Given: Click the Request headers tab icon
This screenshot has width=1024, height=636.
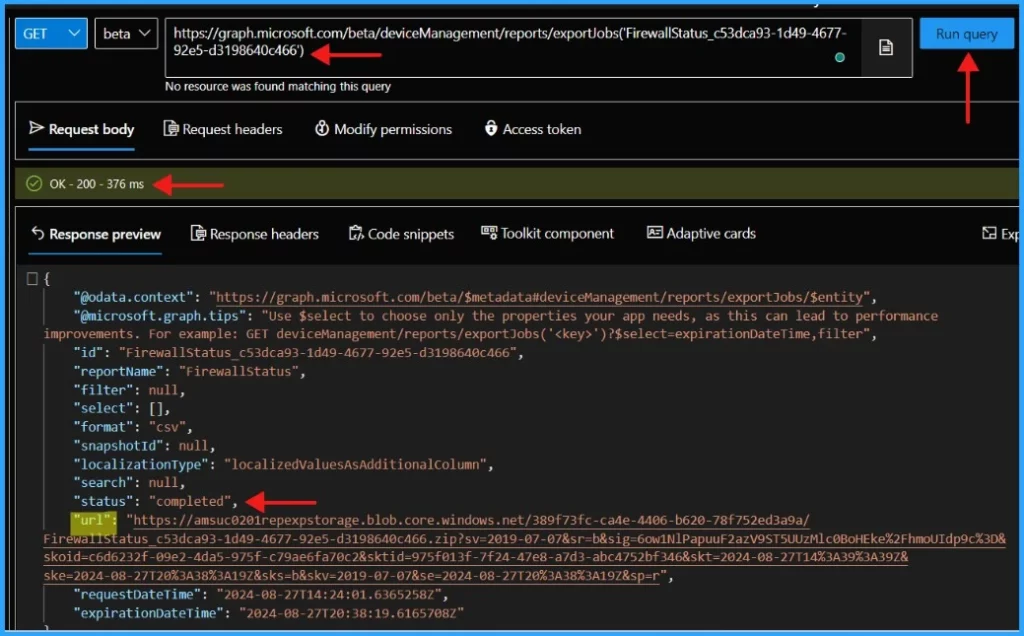Looking at the screenshot, I should point(170,129).
